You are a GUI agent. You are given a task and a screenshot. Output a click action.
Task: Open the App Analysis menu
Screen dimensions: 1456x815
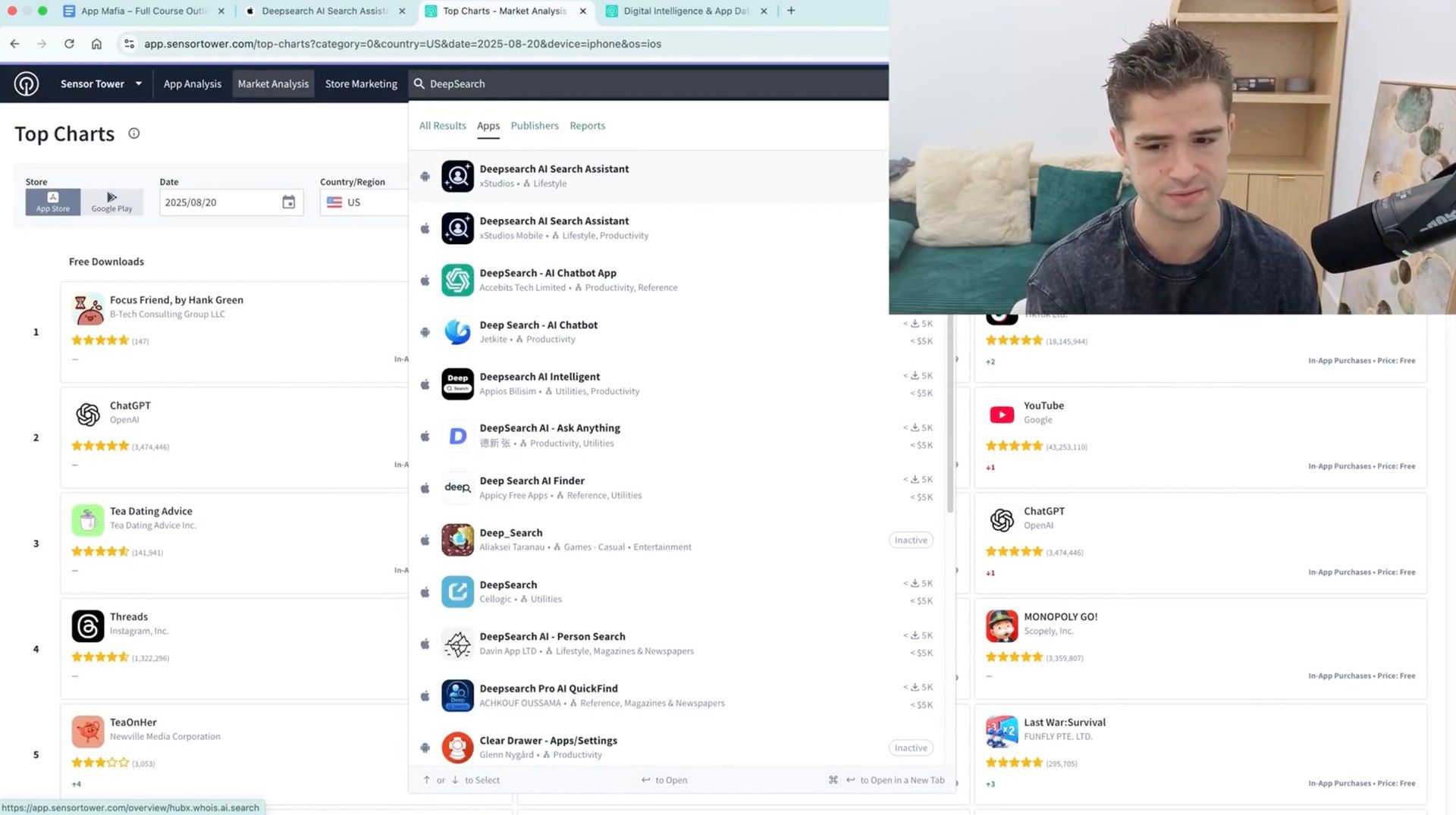pyautogui.click(x=193, y=83)
